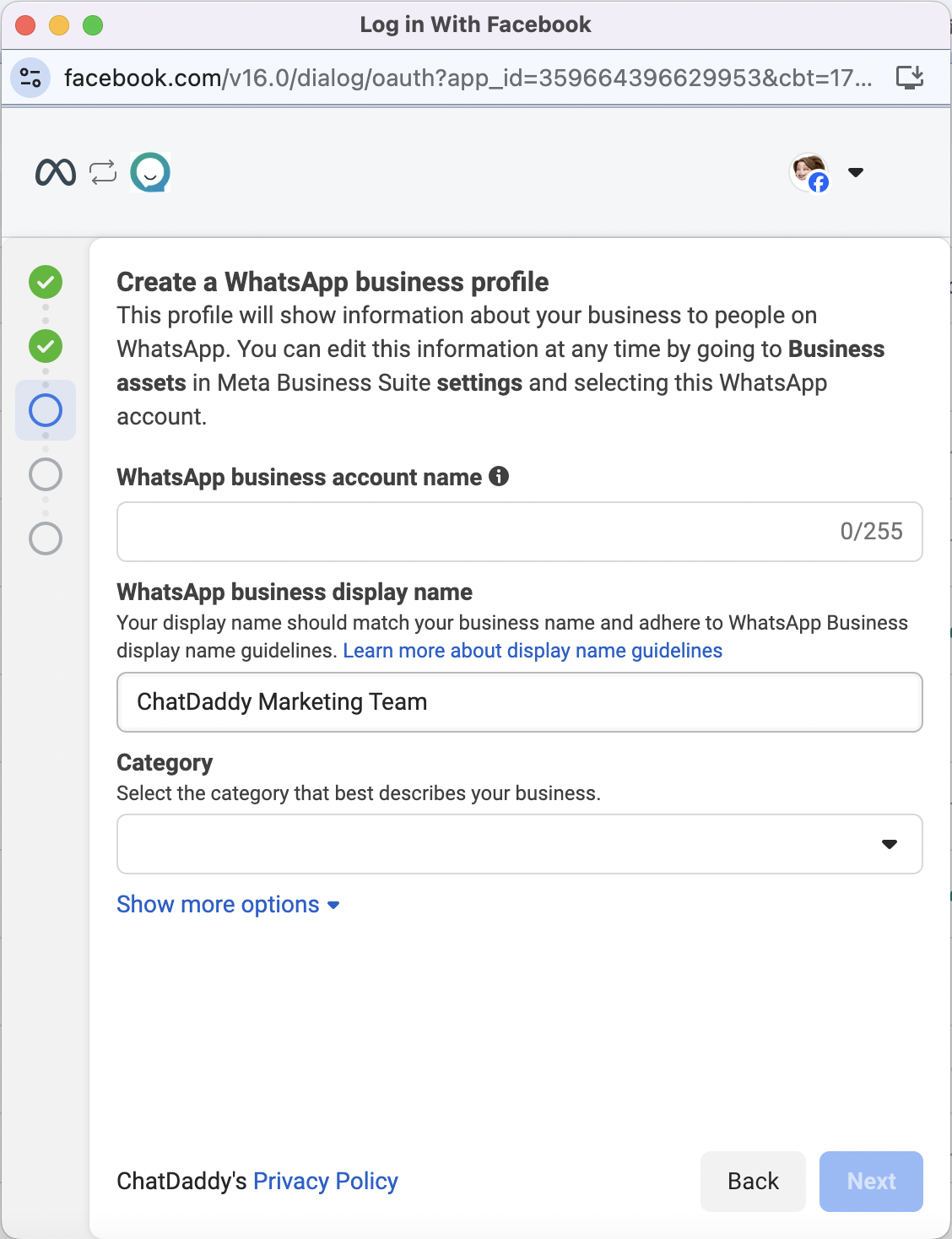Screen dimensions: 952x1239
Task: Click info icon next to account name
Action: 499,477
